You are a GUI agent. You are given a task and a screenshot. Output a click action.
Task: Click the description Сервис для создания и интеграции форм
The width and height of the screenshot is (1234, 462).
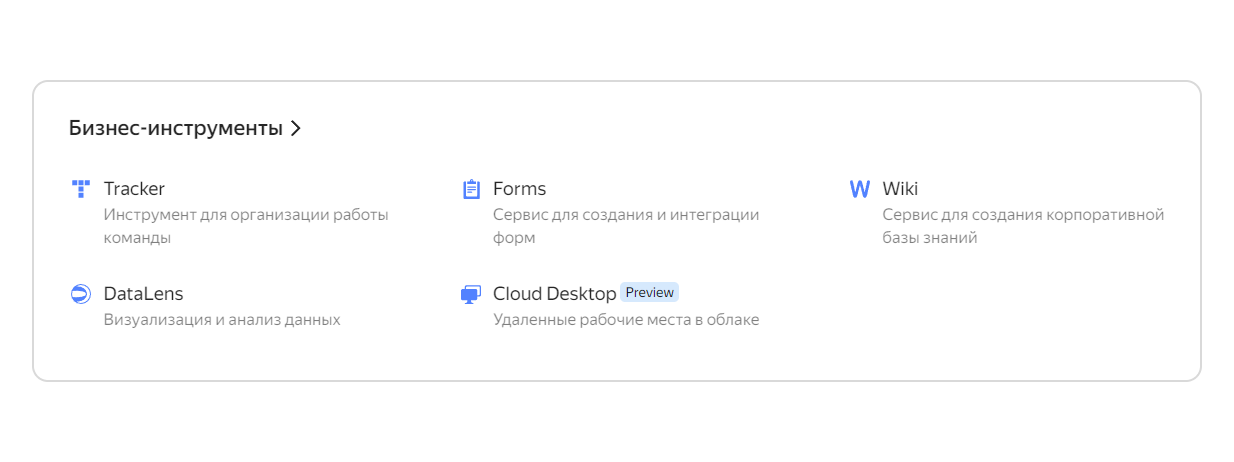pyautogui.click(x=626, y=226)
